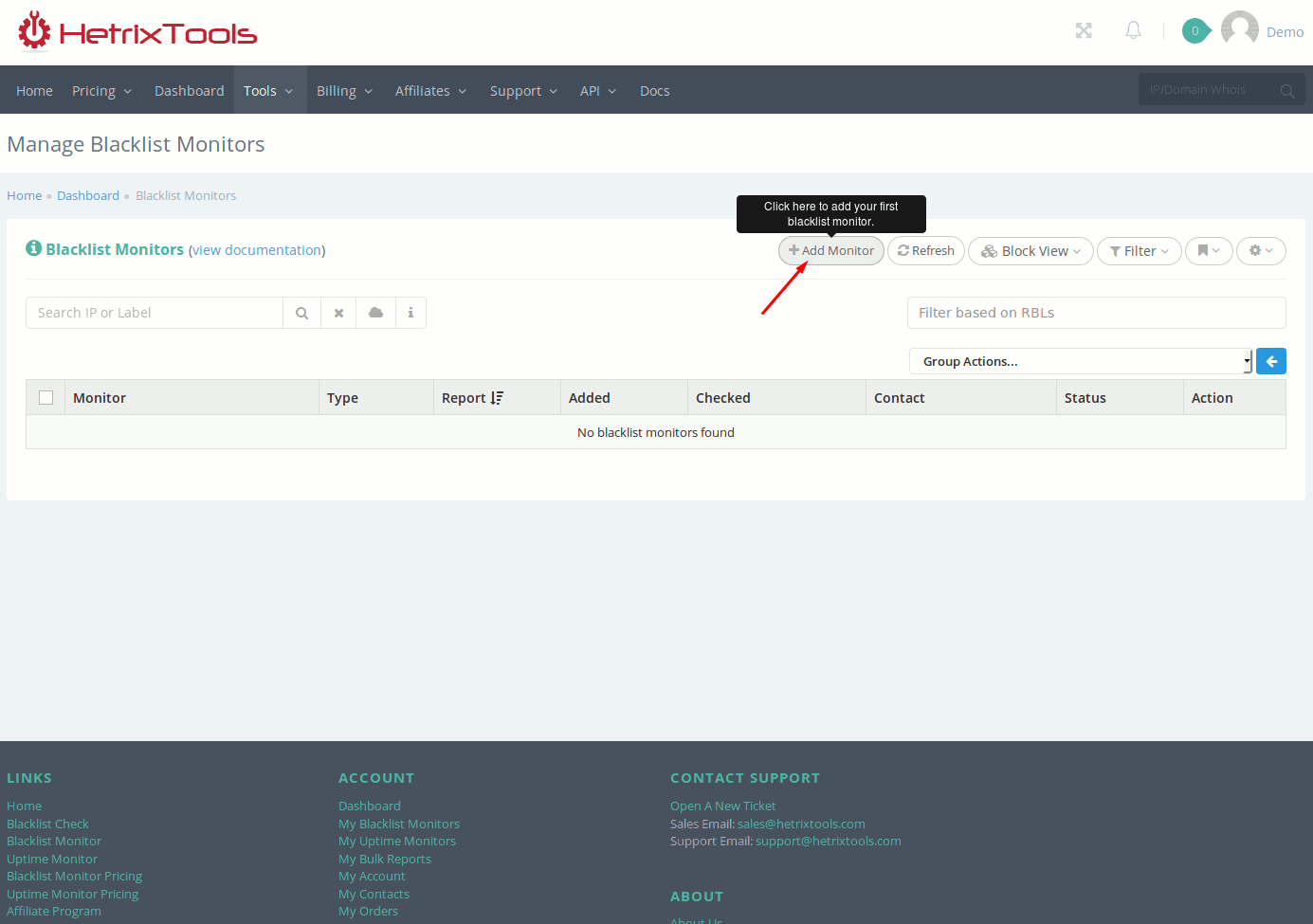Open the bookmark dropdown button
This screenshot has width=1313, height=924.
tap(1208, 251)
